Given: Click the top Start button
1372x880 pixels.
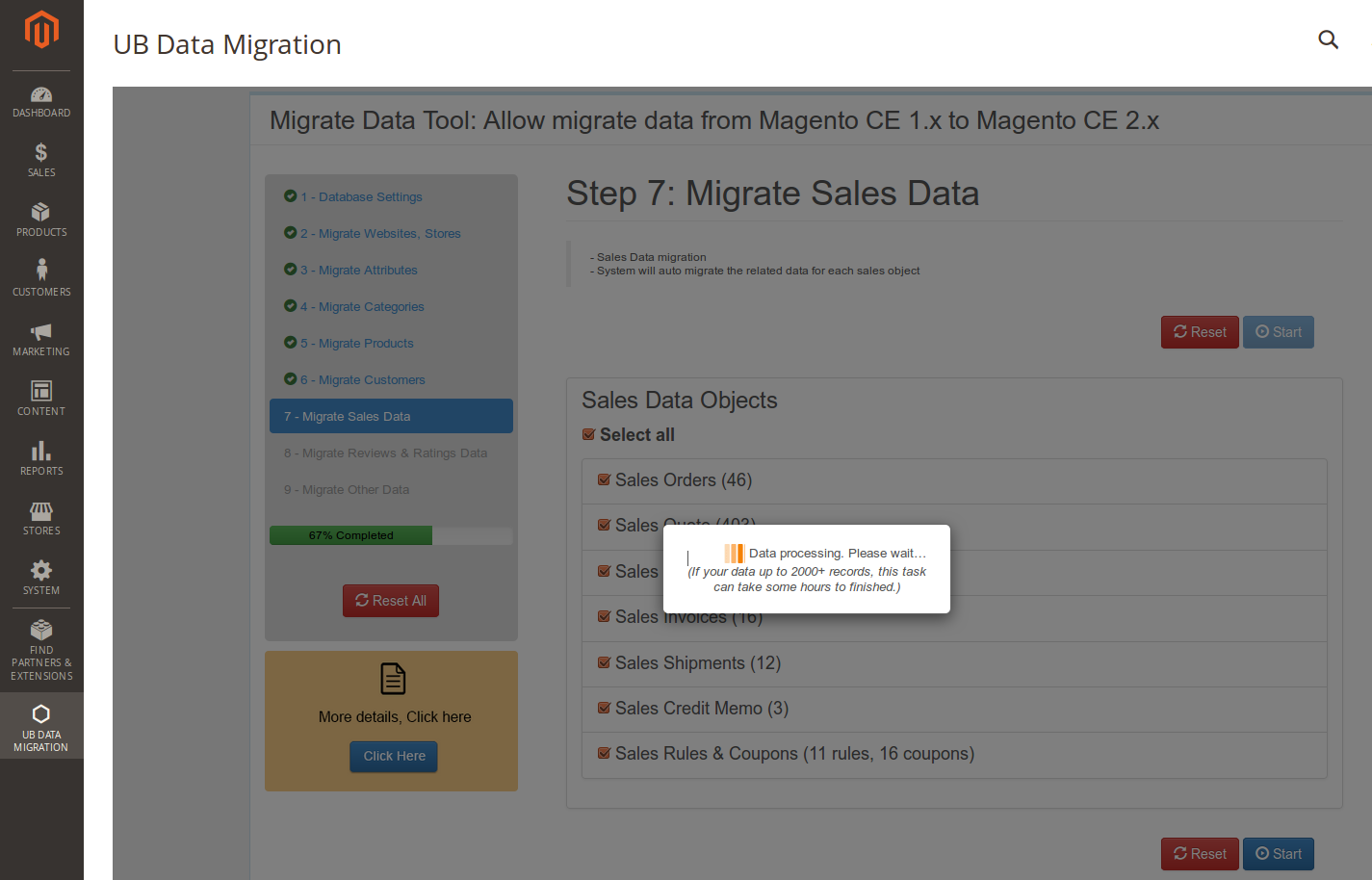Looking at the screenshot, I should (x=1279, y=332).
